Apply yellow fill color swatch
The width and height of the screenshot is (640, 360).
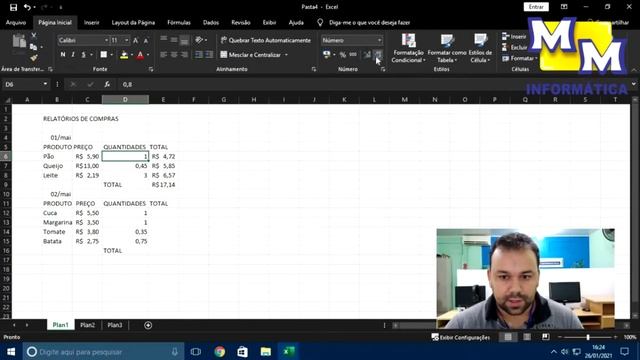pos(124,55)
